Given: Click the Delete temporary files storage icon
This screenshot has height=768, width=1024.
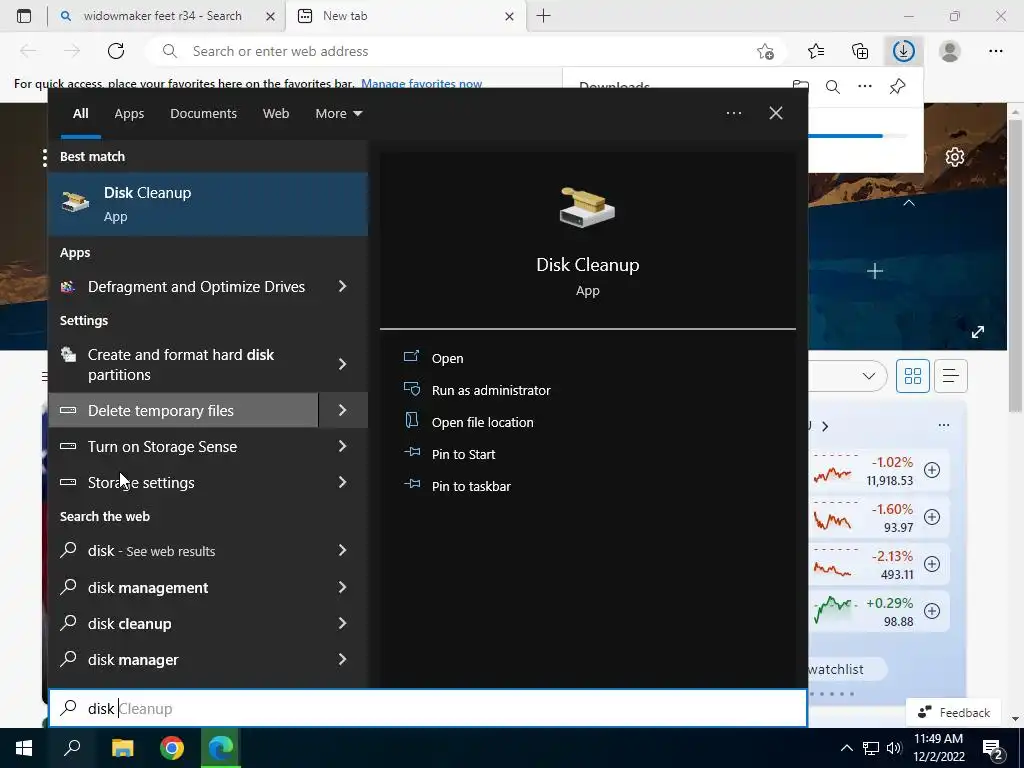Looking at the screenshot, I should coord(68,410).
